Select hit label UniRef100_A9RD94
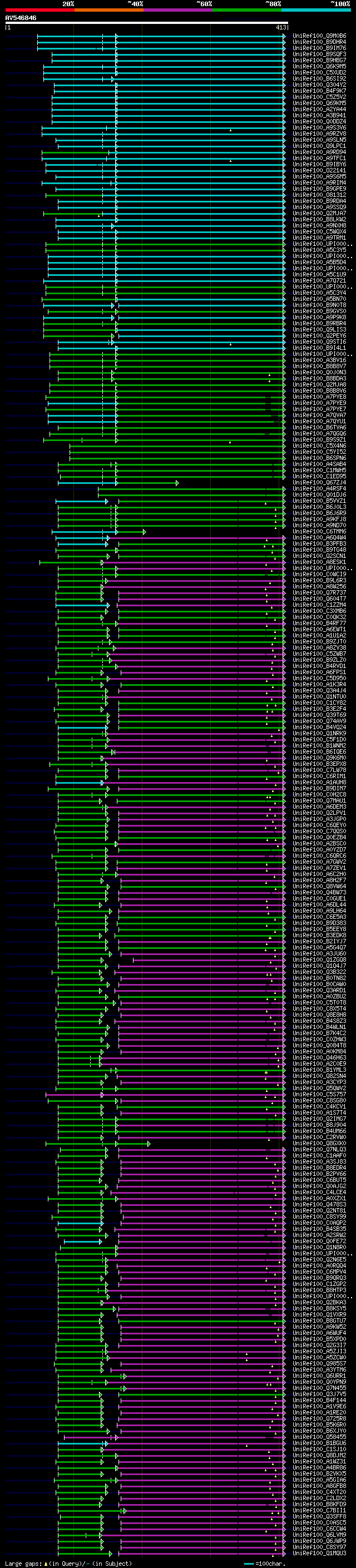 click(x=319, y=152)
